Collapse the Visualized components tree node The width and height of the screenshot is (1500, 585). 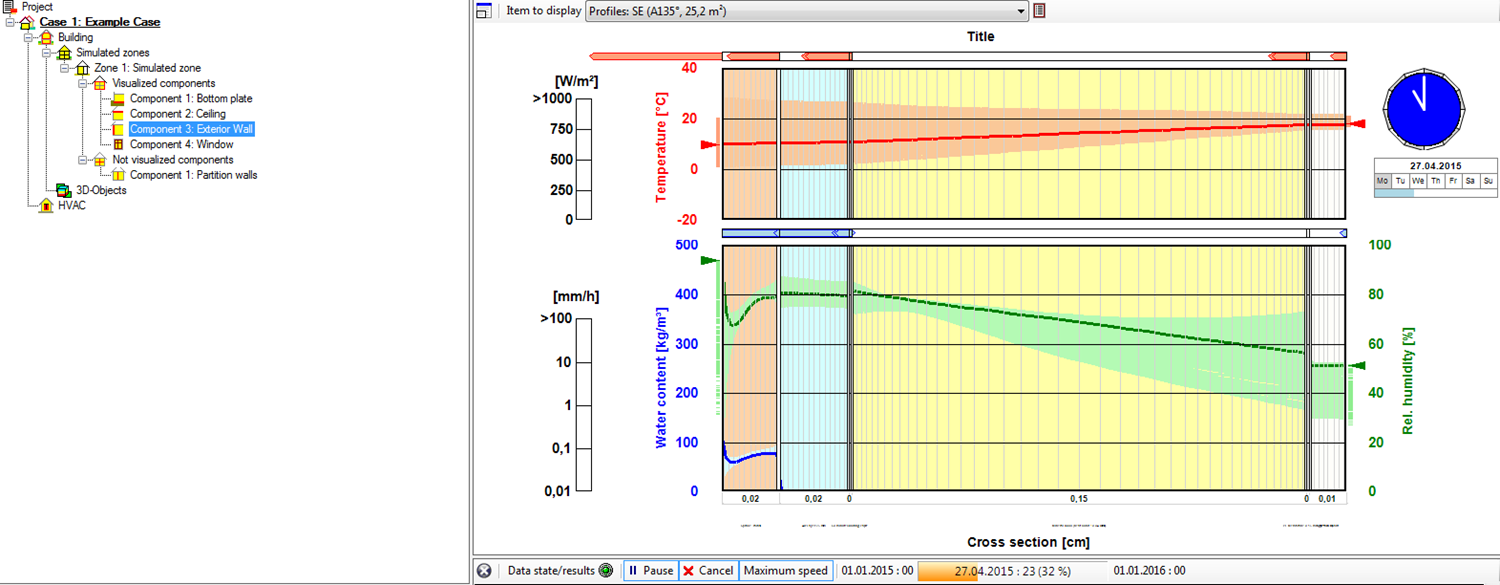(82, 83)
